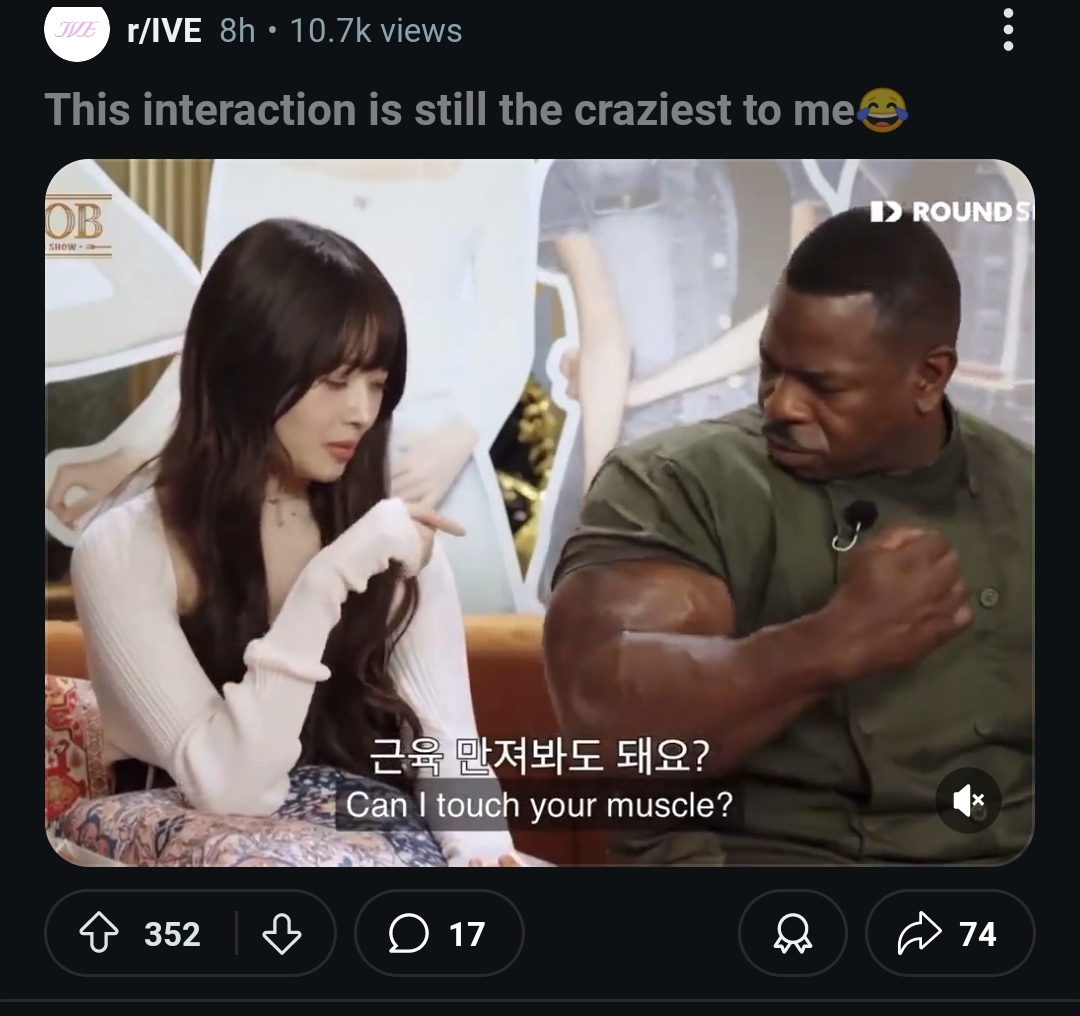Click the 10.7k views label
Screen dimensions: 1080x1016
pyautogui.click(x=376, y=31)
